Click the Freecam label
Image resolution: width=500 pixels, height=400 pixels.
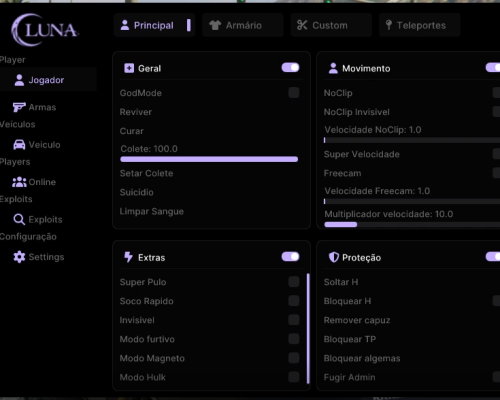coord(342,173)
